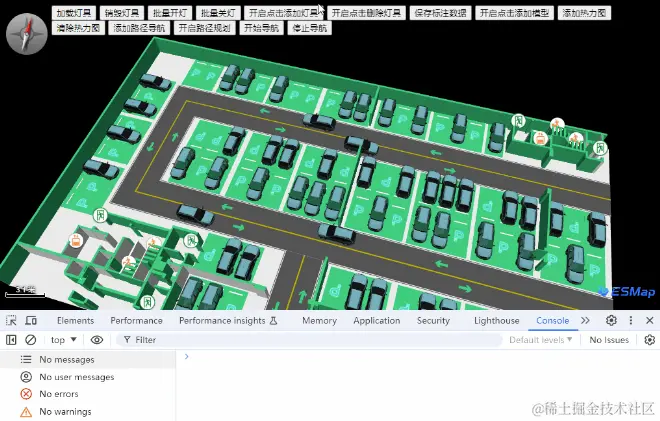The width and height of the screenshot is (660, 421).
Task: Click the No Issues counter
Action: pyautogui.click(x=609, y=340)
